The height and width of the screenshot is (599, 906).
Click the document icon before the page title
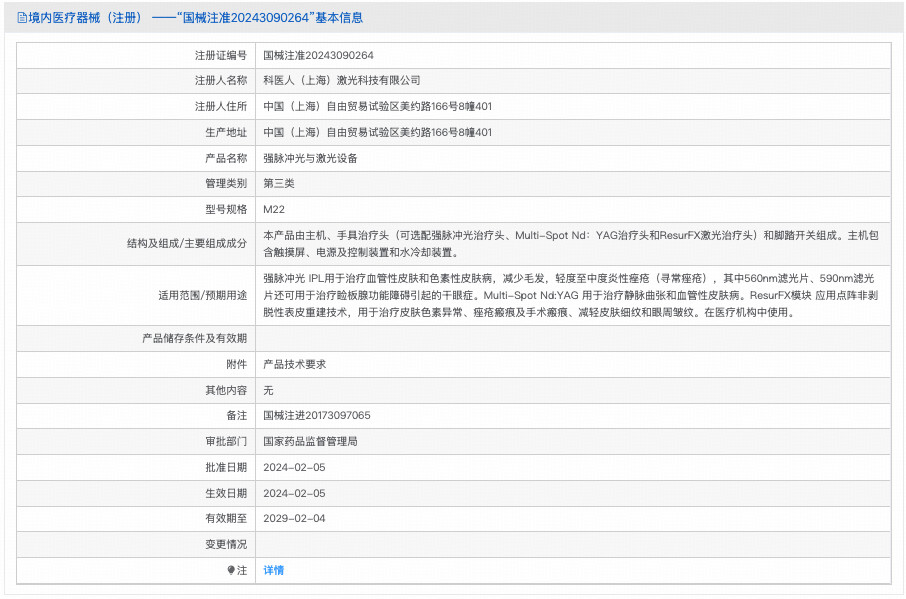[22, 17]
